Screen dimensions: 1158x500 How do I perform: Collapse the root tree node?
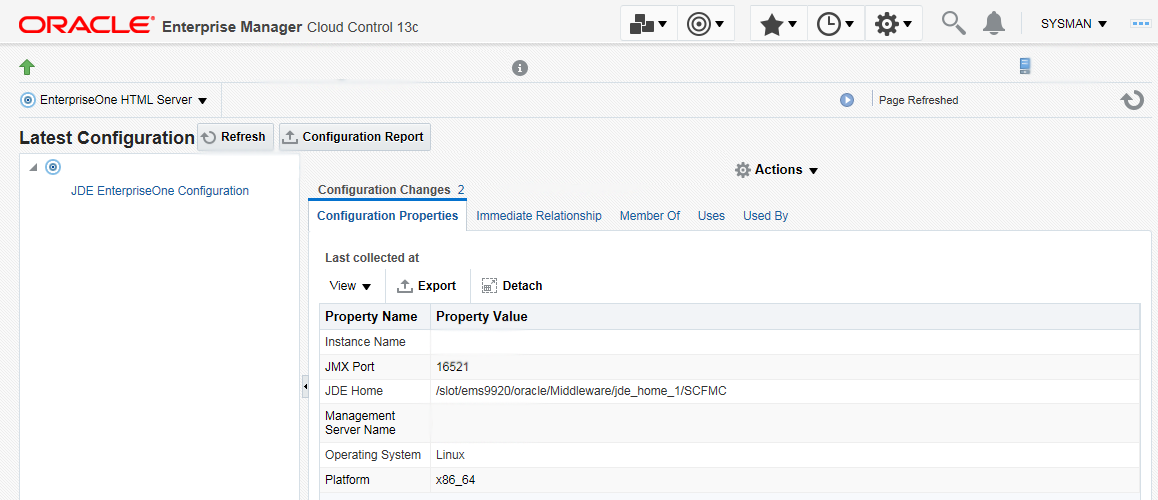pyautogui.click(x=32, y=168)
